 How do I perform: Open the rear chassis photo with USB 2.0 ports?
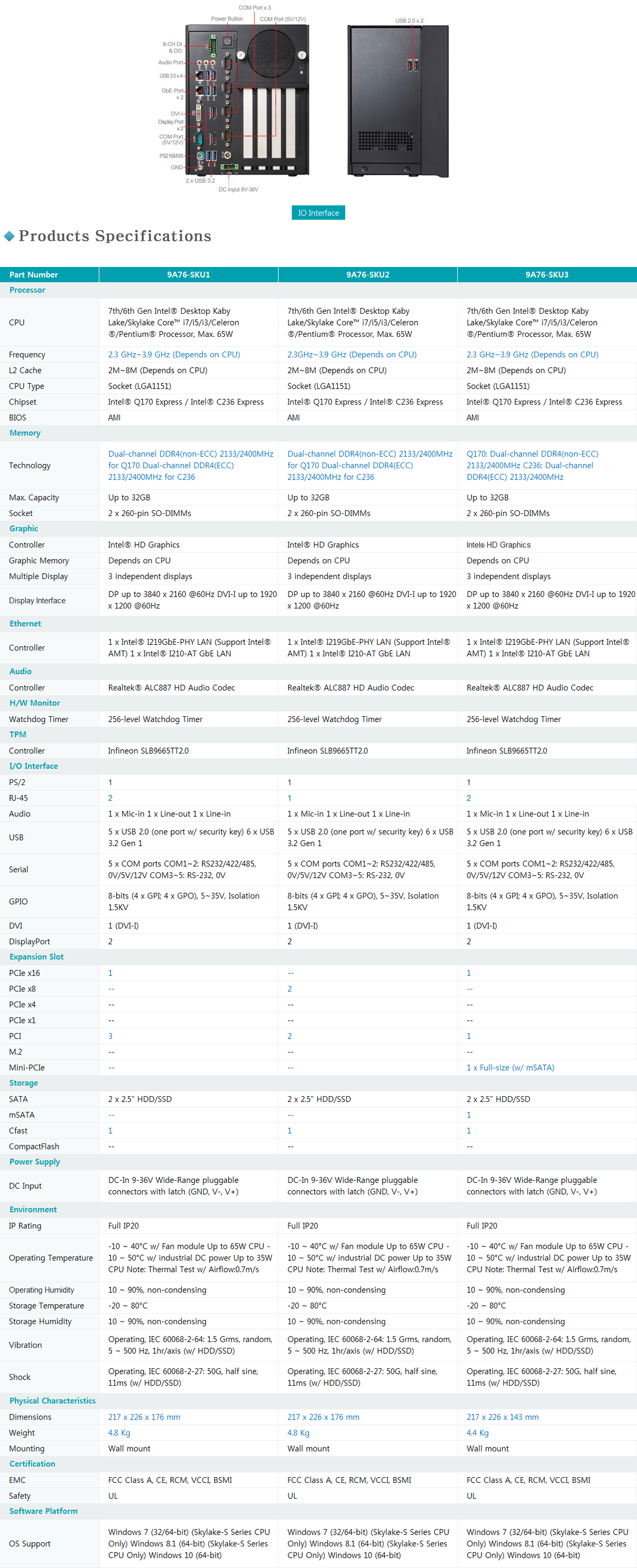[x=398, y=101]
